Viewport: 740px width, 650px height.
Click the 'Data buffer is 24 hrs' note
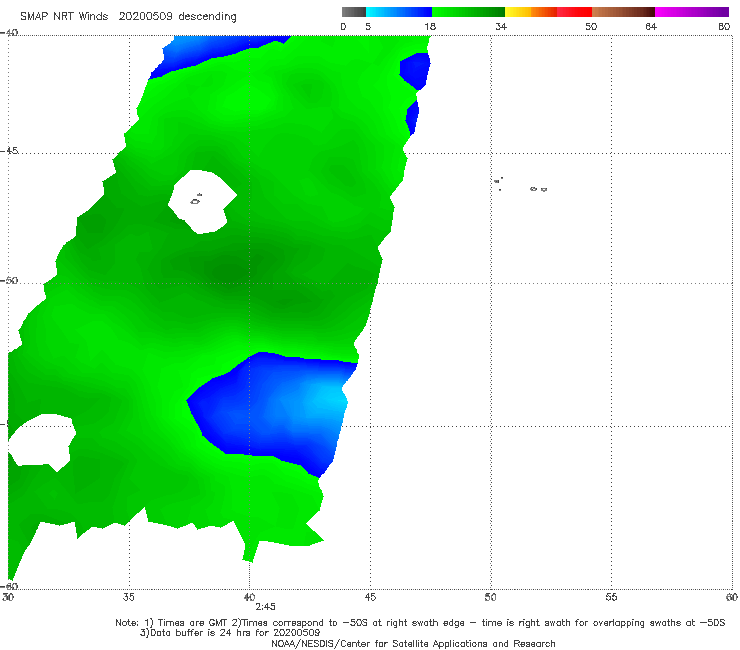pos(230,633)
